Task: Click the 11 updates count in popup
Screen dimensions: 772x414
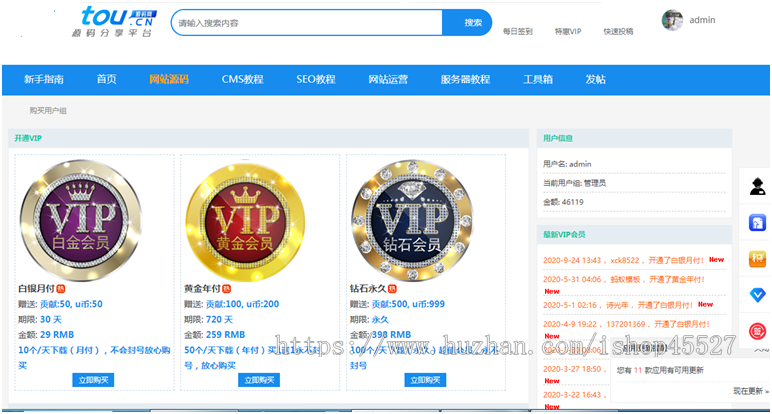Action: 638,370
